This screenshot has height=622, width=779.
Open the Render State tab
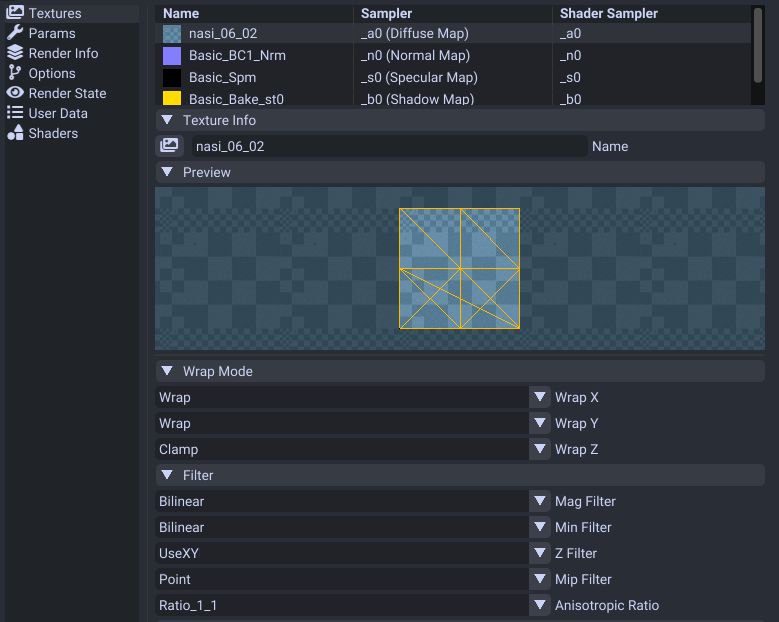[72, 93]
